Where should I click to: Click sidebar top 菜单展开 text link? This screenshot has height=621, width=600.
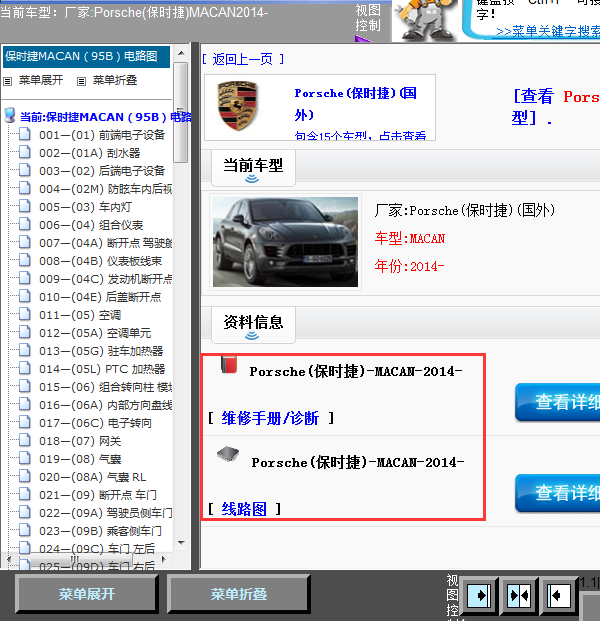(x=41, y=80)
